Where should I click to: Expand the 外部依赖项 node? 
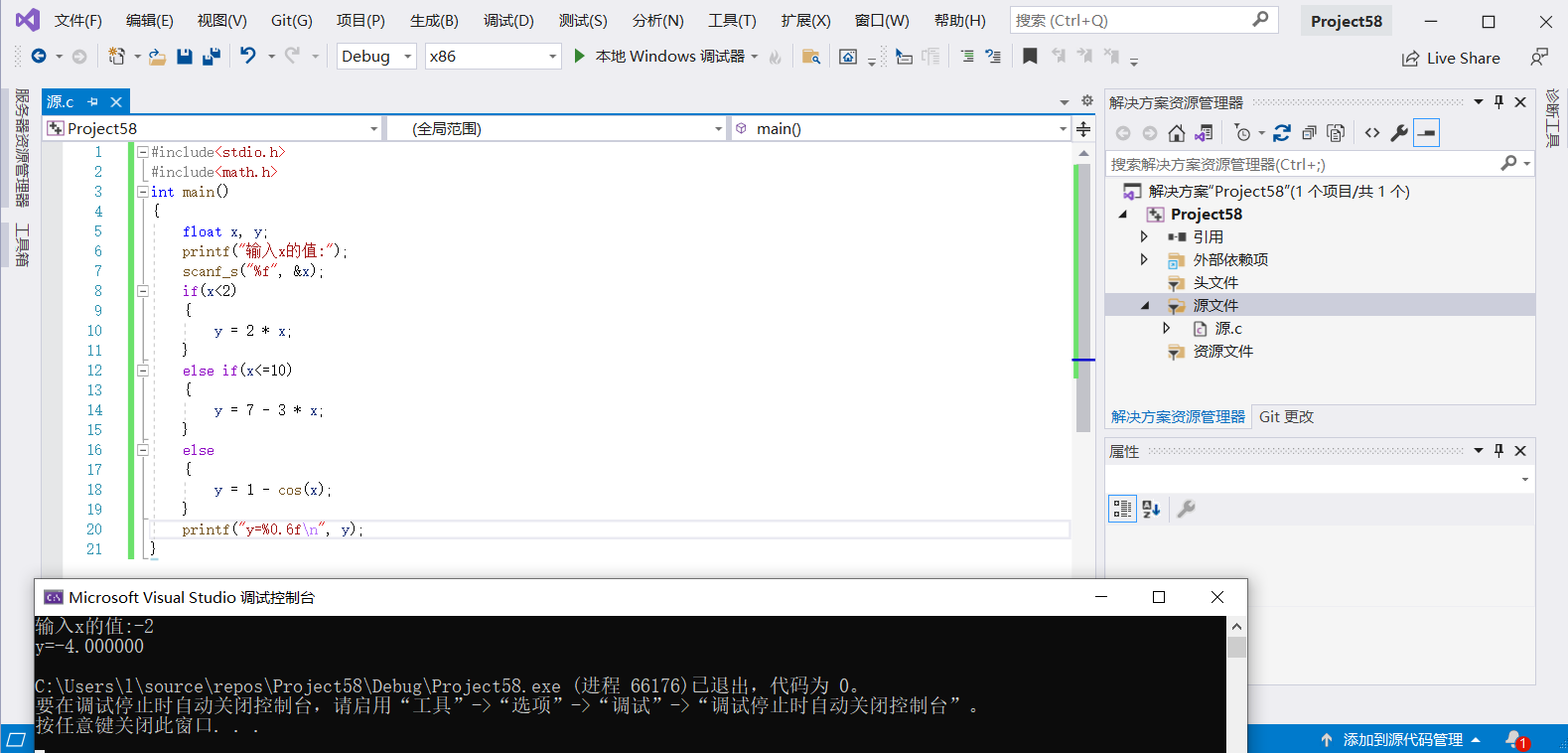[x=1144, y=259]
